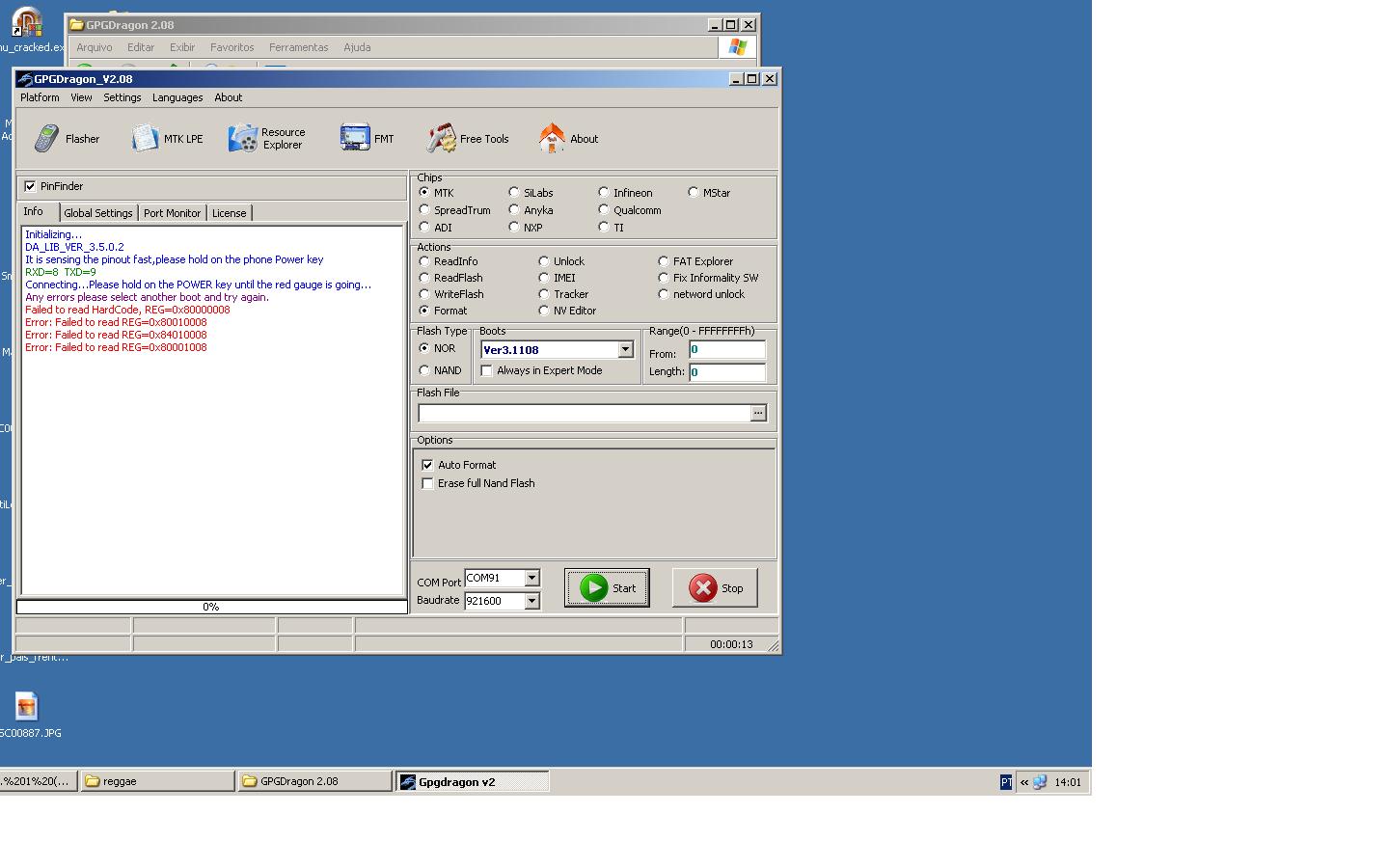Open the Flasher tool icon
The image size is (1389, 868).
(x=47, y=139)
